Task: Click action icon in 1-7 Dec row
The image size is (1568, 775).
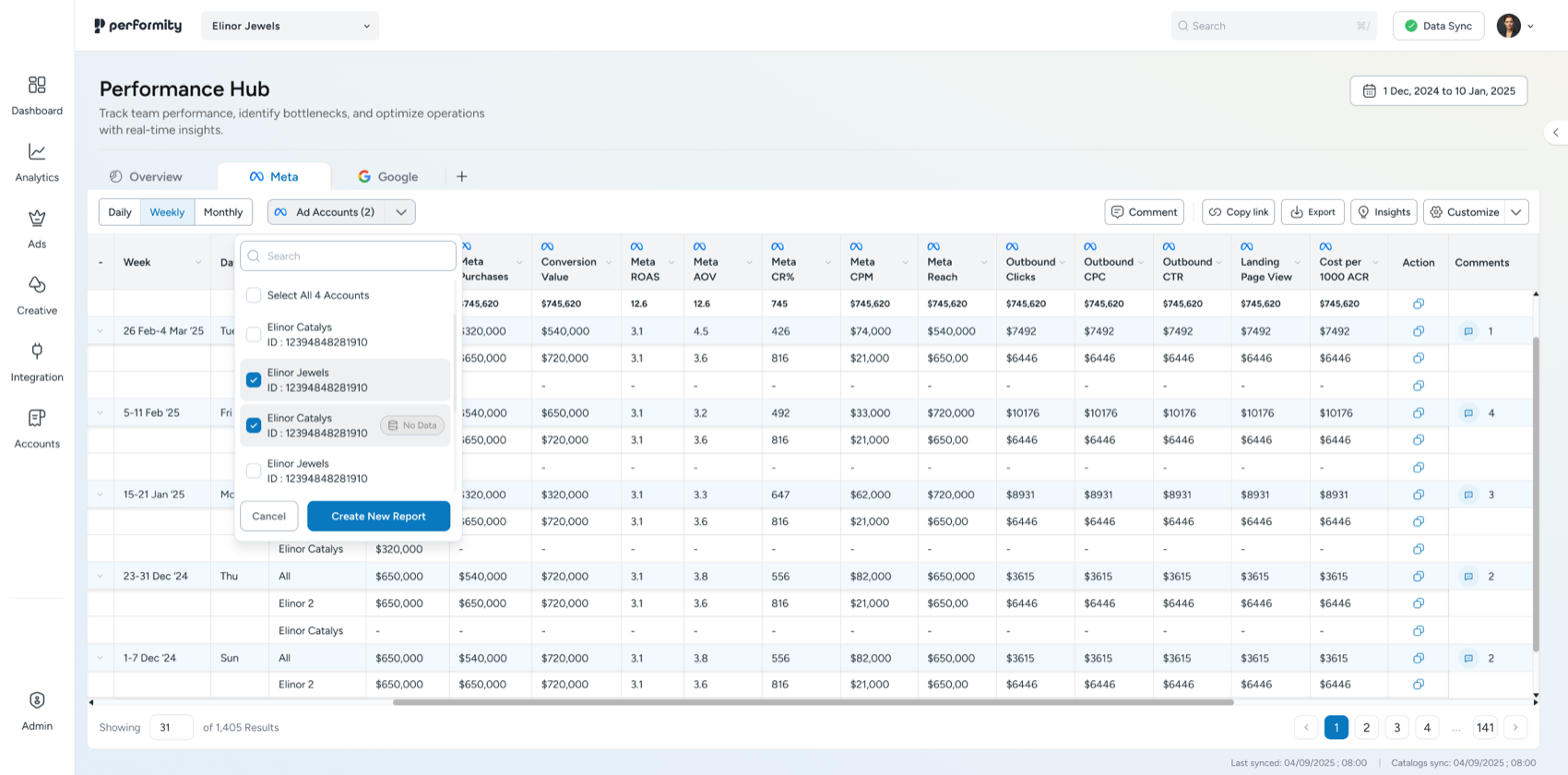Action: click(x=1419, y=658)
